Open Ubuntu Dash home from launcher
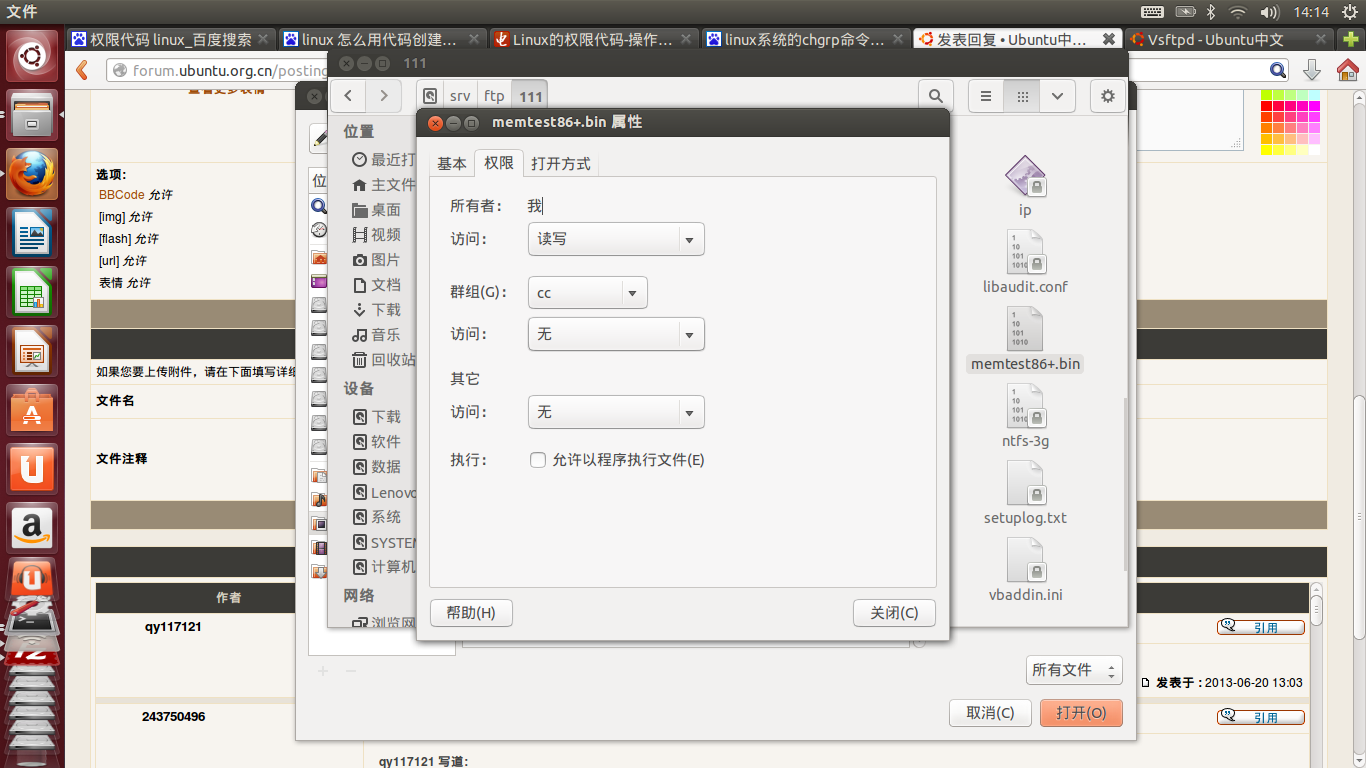 pyautogui.click(x=33, y=55)
